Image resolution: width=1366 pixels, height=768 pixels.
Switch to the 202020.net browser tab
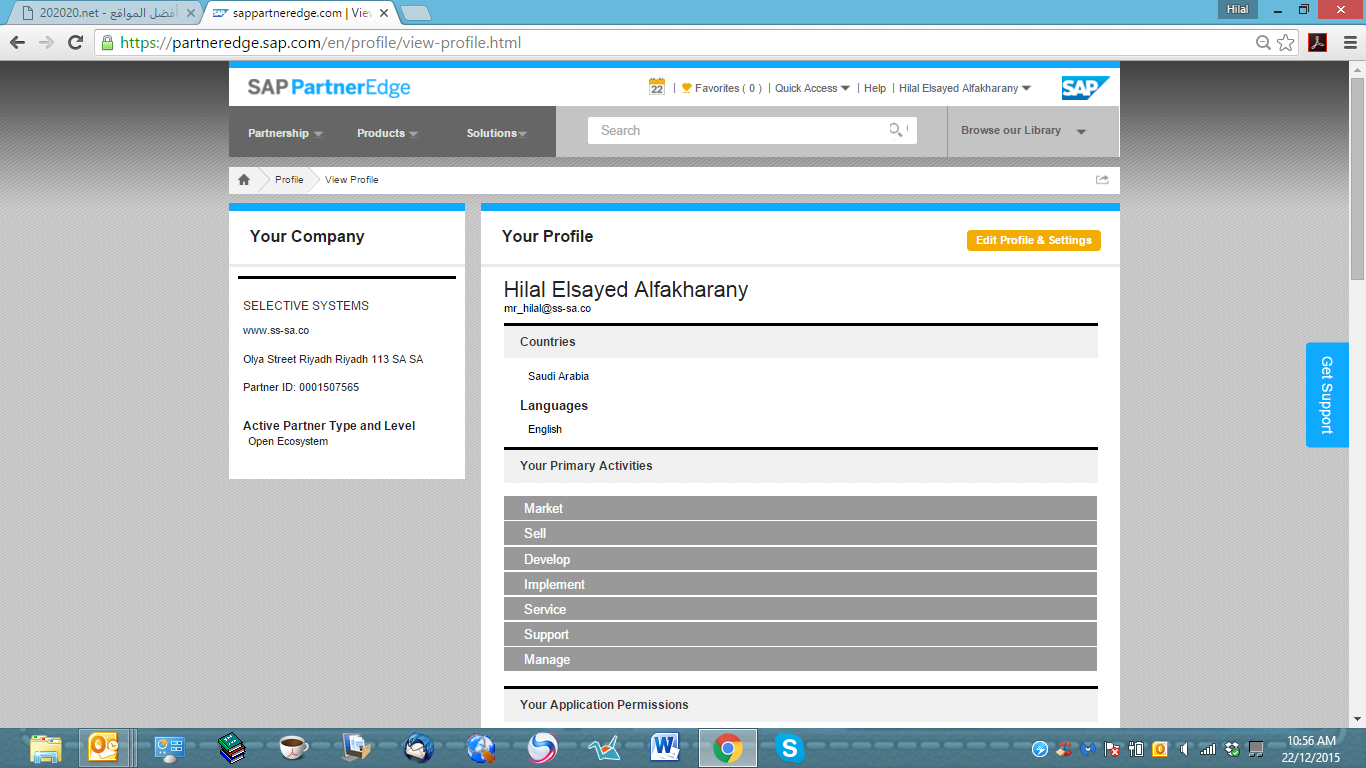pyautogui.click(x=105, y=13)
